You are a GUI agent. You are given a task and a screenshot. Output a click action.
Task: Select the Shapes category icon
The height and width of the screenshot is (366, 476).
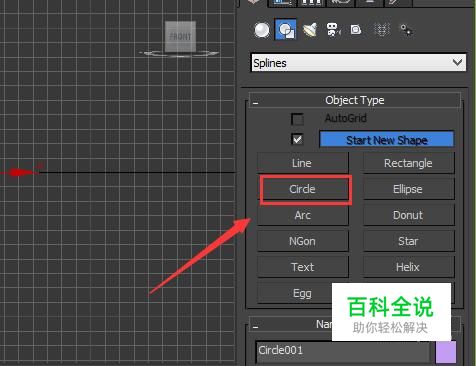pyautogui.click(x=286, y=30)
